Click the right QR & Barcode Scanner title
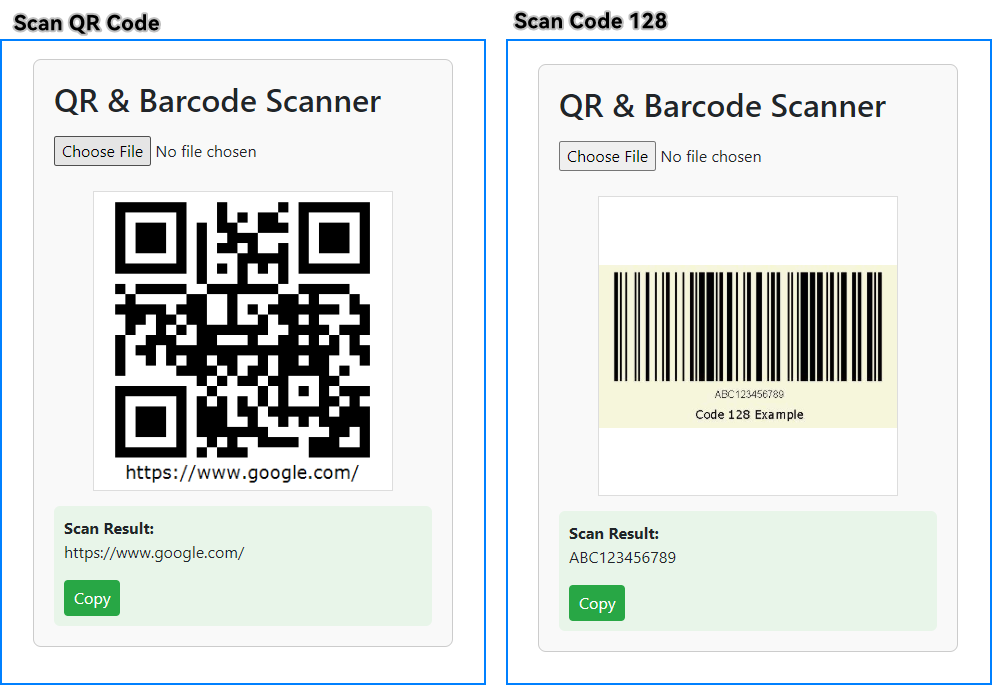992x685 pixels. 722,106
